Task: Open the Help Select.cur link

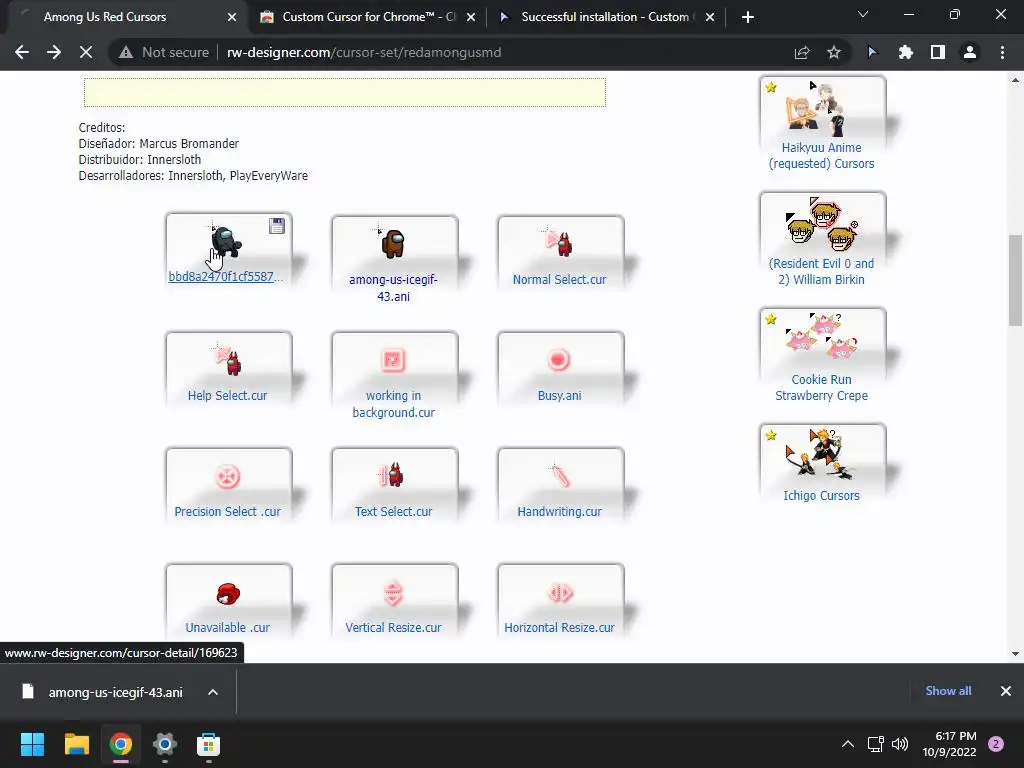Action: pos(227,396)
